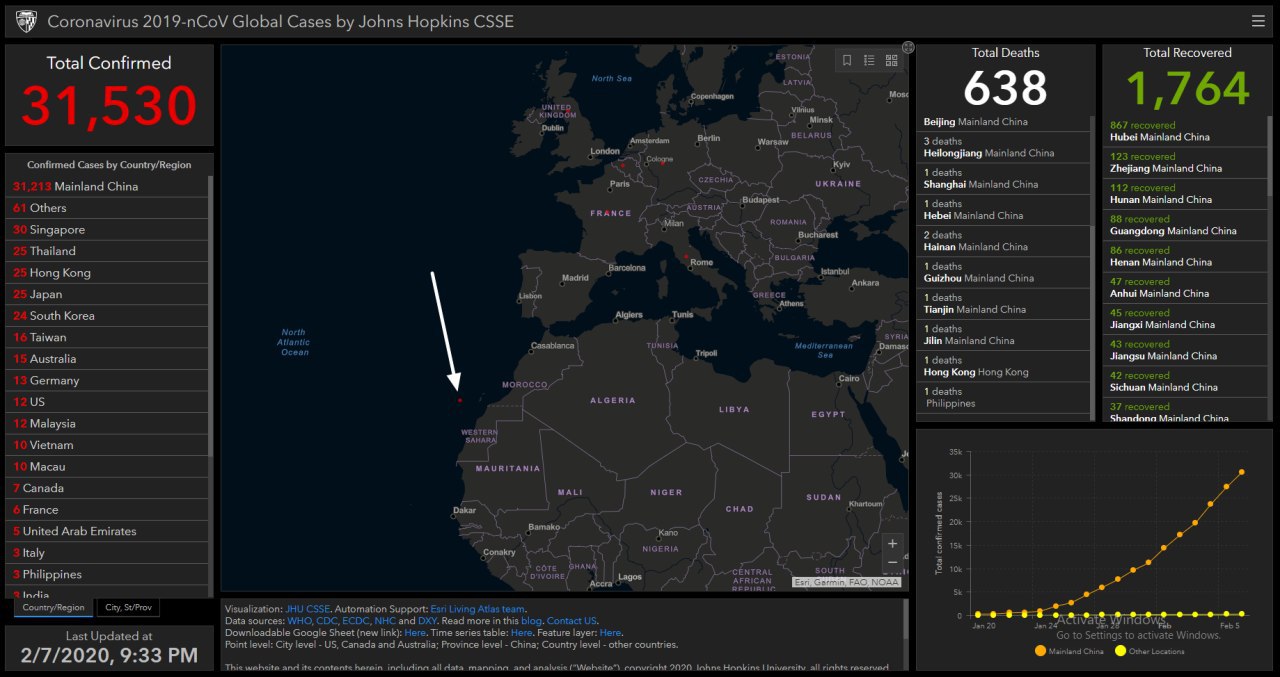Image resolution: width=1280 pixels, height=677 pixels.
Task: Select Malaysia in the country list
Action: pyautogui.click(x=108, y=424)
